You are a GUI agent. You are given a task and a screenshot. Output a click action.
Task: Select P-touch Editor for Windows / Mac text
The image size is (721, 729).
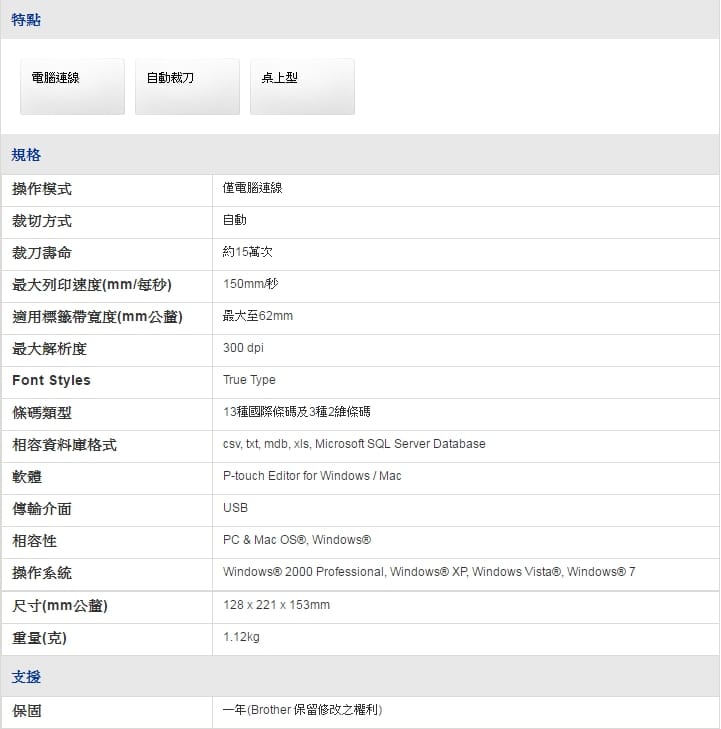tap(312, 476)
